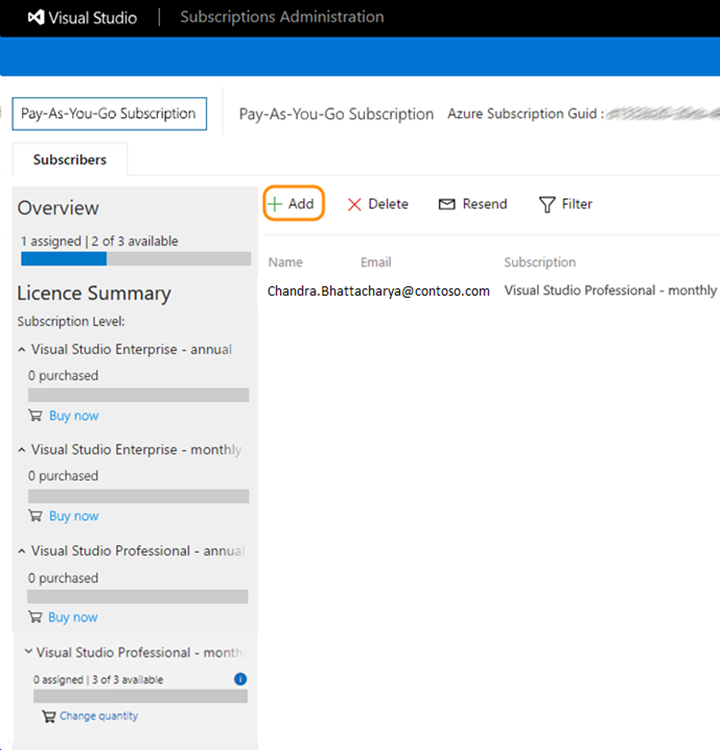
Task: Click cart icon beside Change quantity
Action: click(48, 716)
